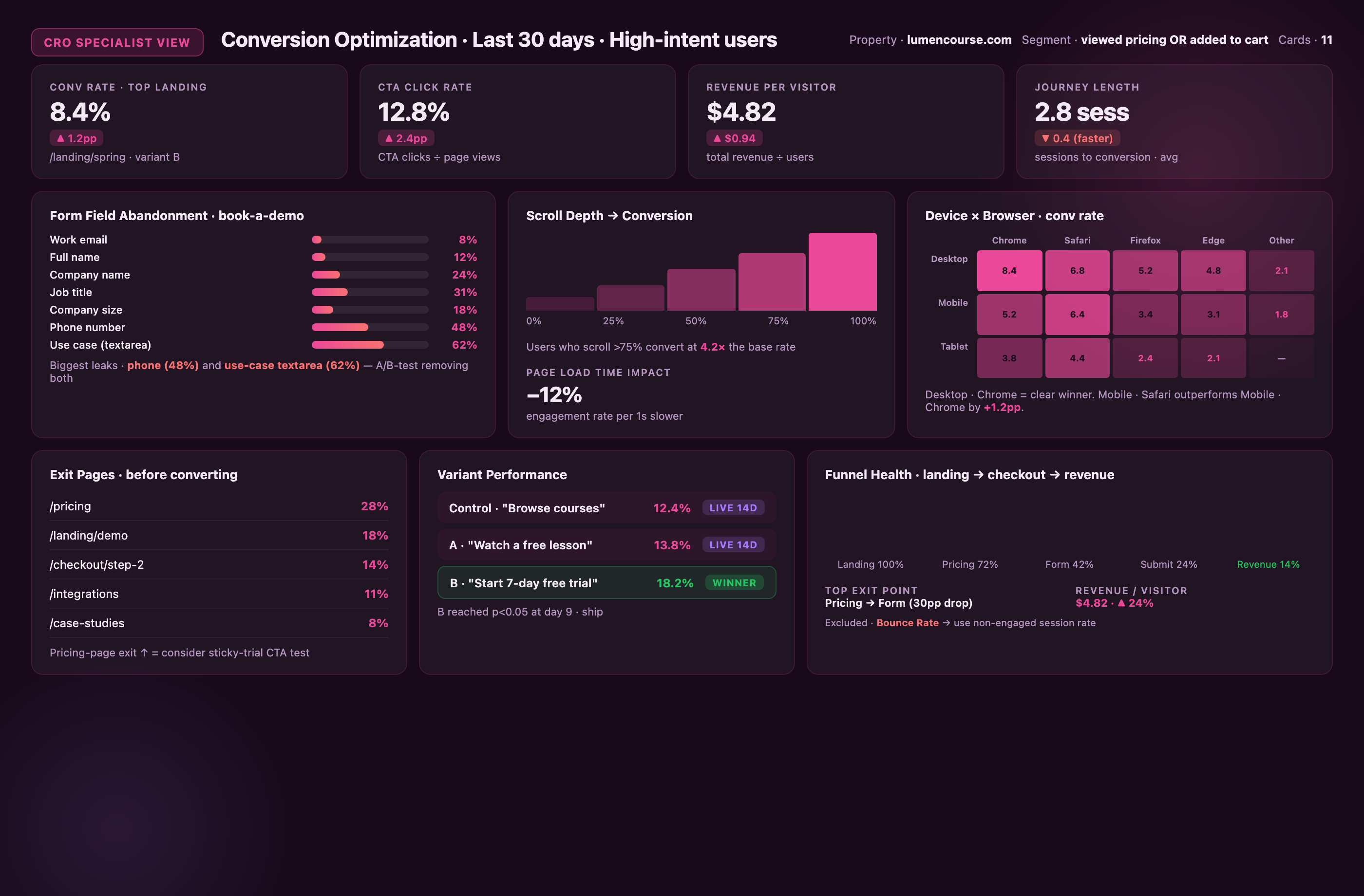
Task: Click the Mobile Other 1.8 heatmap cell
Action: click(x=1282, y=315)
